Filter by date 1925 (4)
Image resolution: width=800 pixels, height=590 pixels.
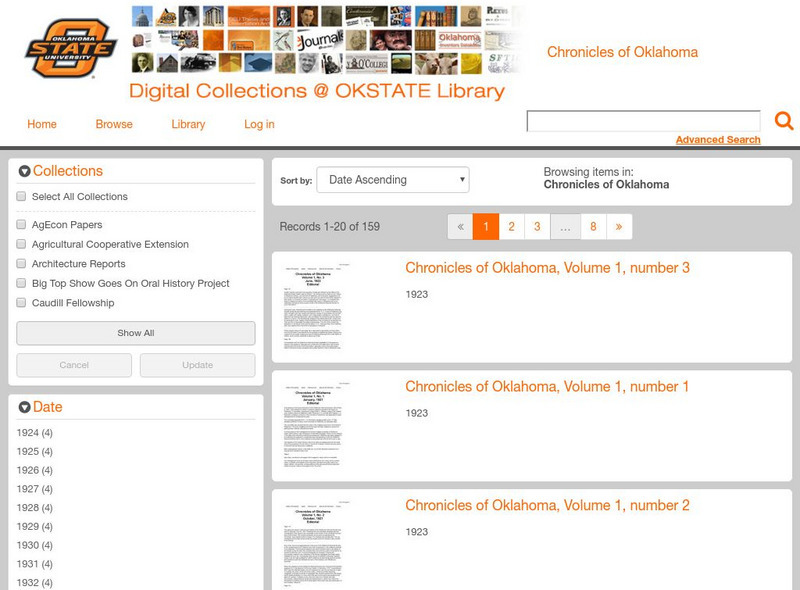(35, 452)
